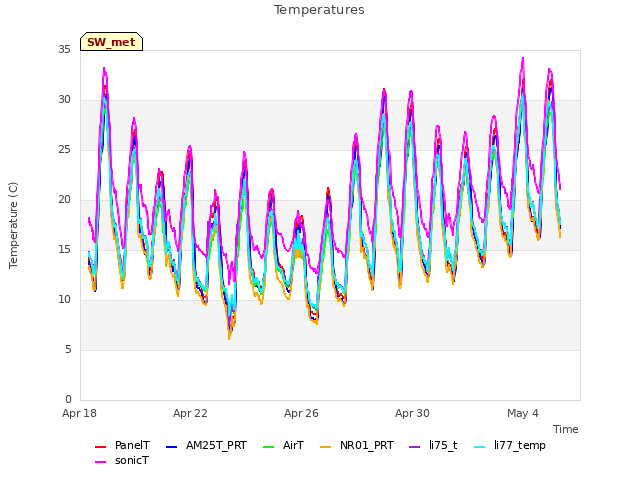Toggle AM25T_PRT series in legend
The width and height of the screenshot is (640, 480).
[x=207, y=445]
